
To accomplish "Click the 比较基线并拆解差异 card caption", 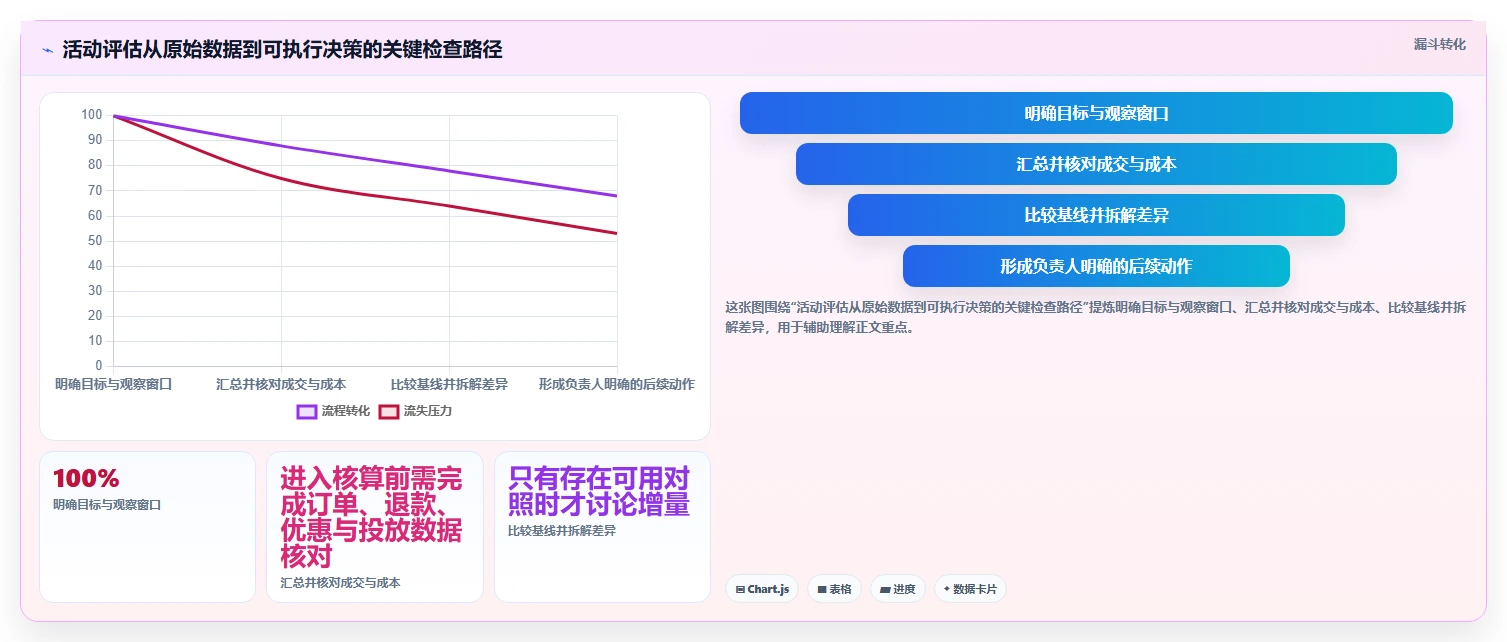I will pyautogui.click(x=562, y=531).
